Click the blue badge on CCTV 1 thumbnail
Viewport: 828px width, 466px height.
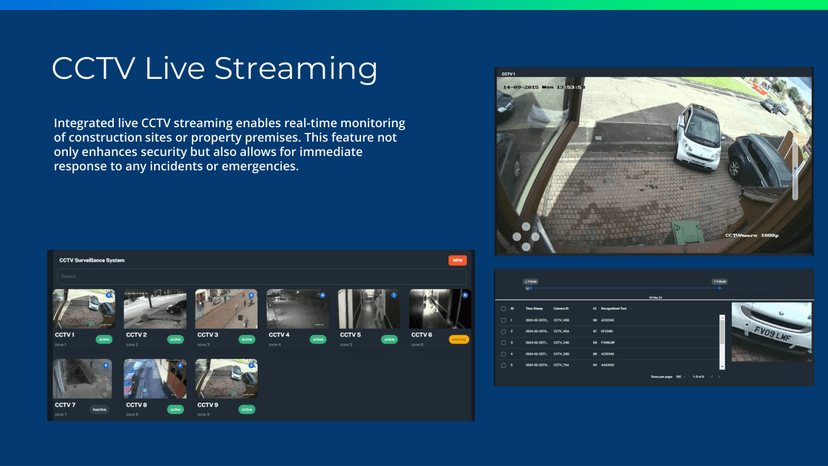(x=109, y=296)
